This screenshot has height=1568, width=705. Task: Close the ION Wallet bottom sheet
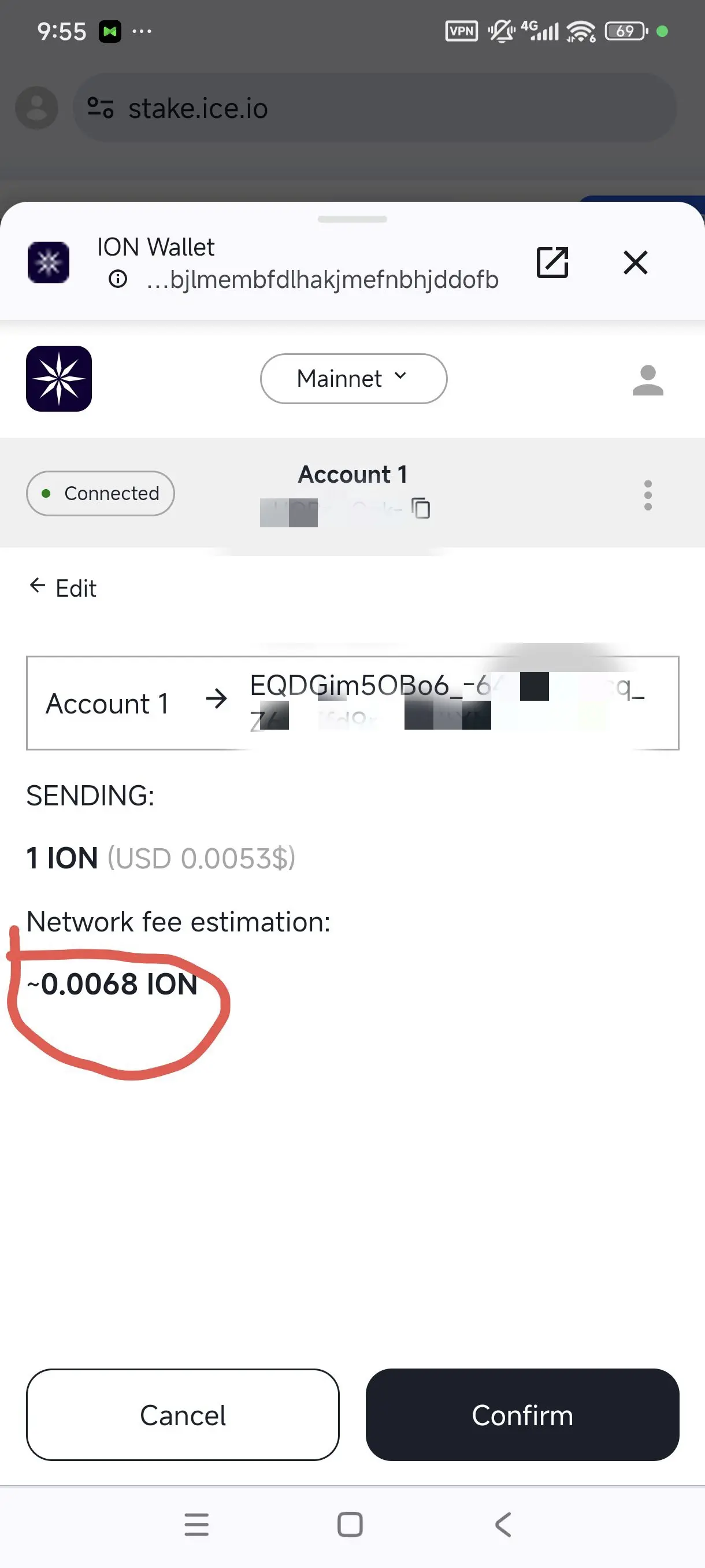[x=636, y=262]
